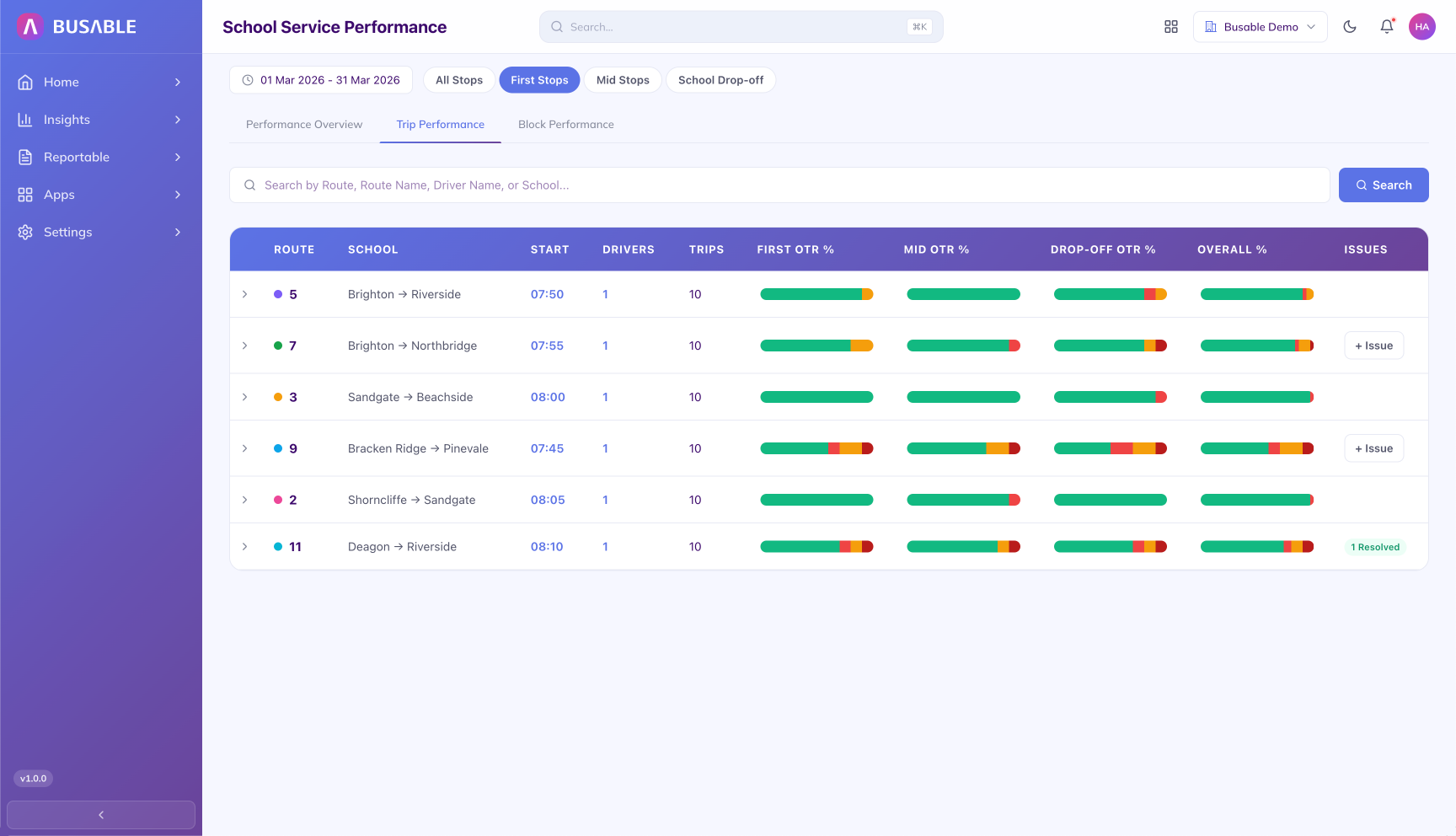Click the magnifier icon in route search field
Image resolution: width=1456 pixels, height=836 pixels.
click(x=250, y=185)
